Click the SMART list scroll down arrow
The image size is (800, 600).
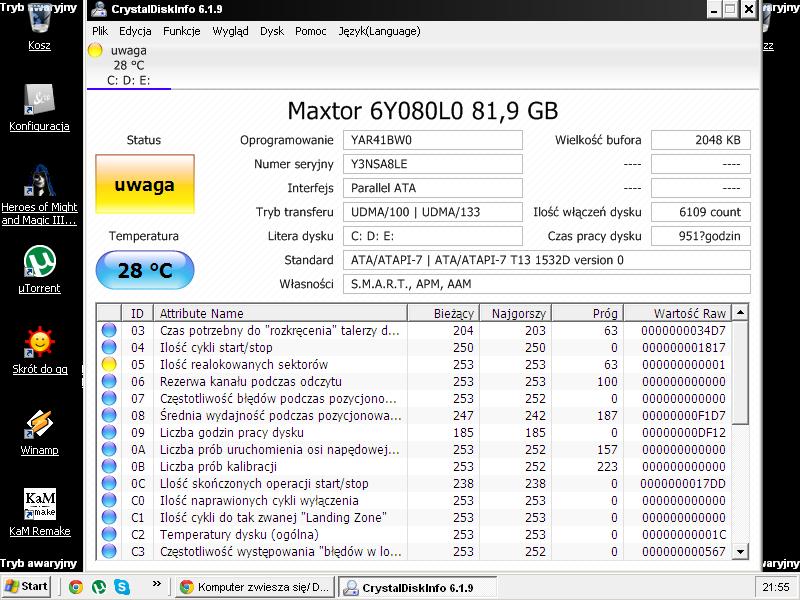[x=740, y=551]
